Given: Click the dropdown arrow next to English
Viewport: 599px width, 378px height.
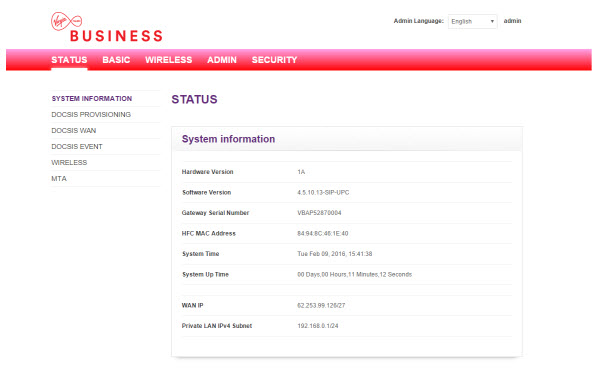Looking at the screenshot, I should click(492, 21).
